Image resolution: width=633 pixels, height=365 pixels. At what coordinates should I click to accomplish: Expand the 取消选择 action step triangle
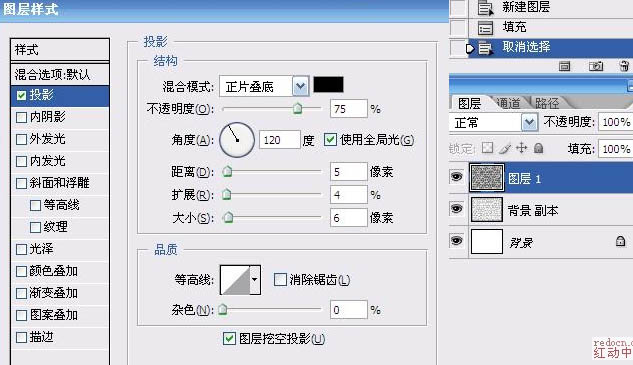470,48
